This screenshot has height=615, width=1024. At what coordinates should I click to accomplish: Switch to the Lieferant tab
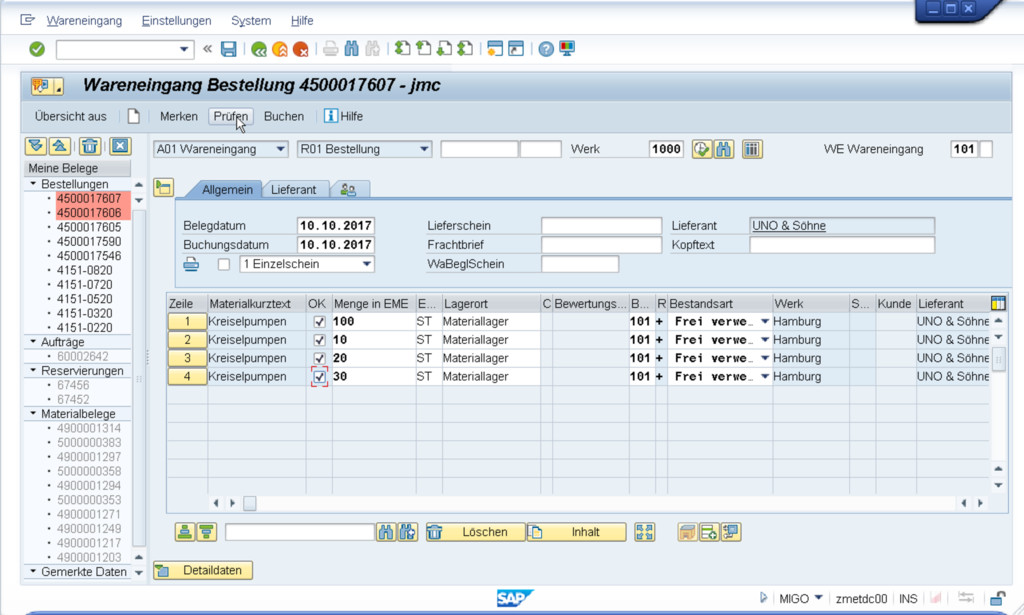(293, 189)
